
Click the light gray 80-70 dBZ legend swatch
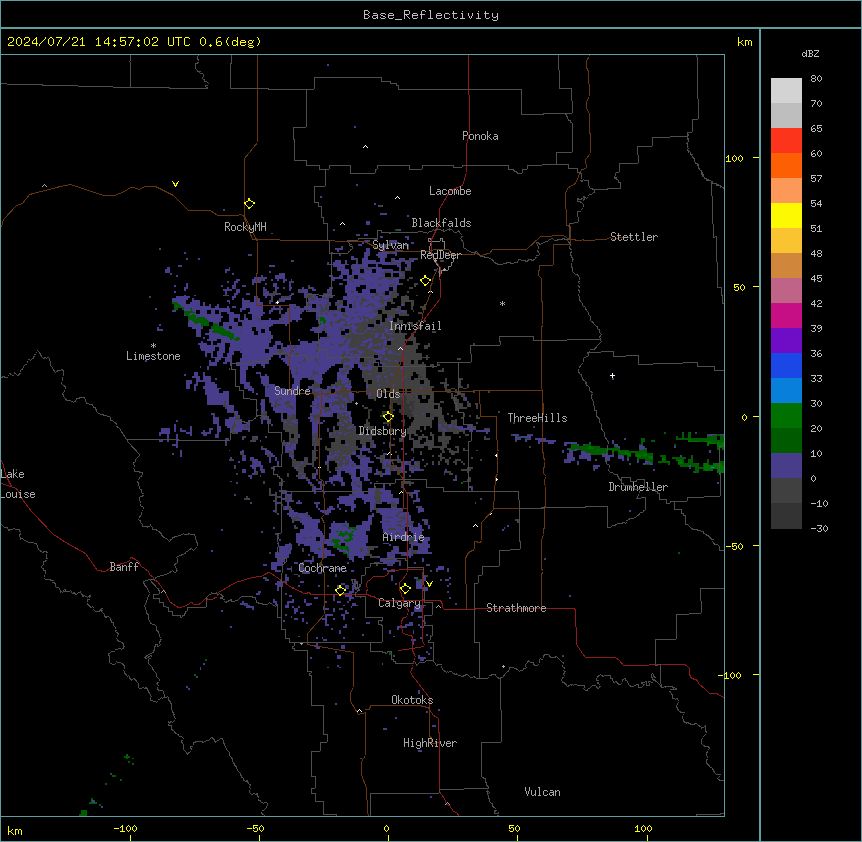tap(786, 91)
